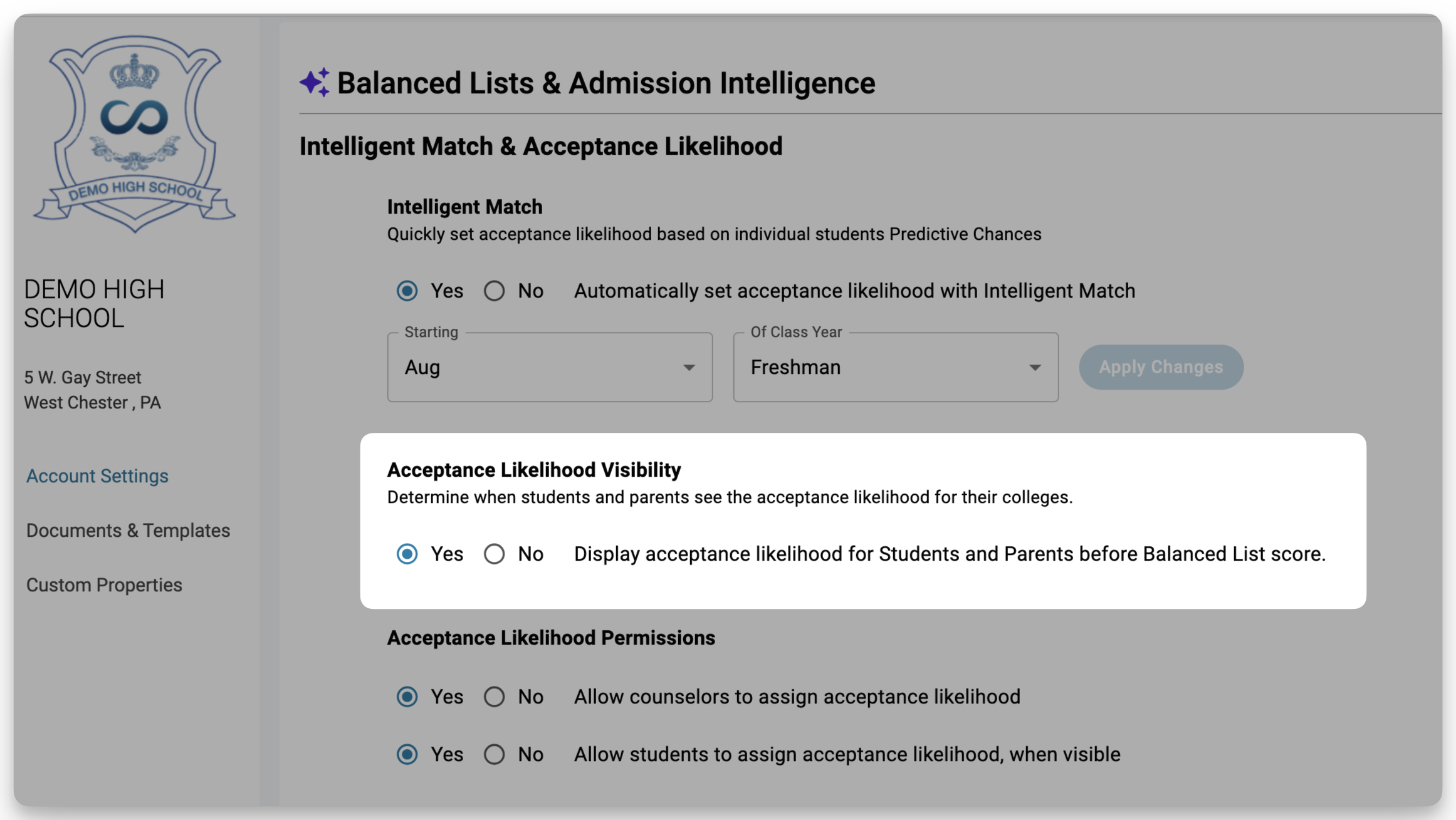
Task: Click the Balanced Lists & Admission Intelligence heading
Action: [x=606, y=83]
